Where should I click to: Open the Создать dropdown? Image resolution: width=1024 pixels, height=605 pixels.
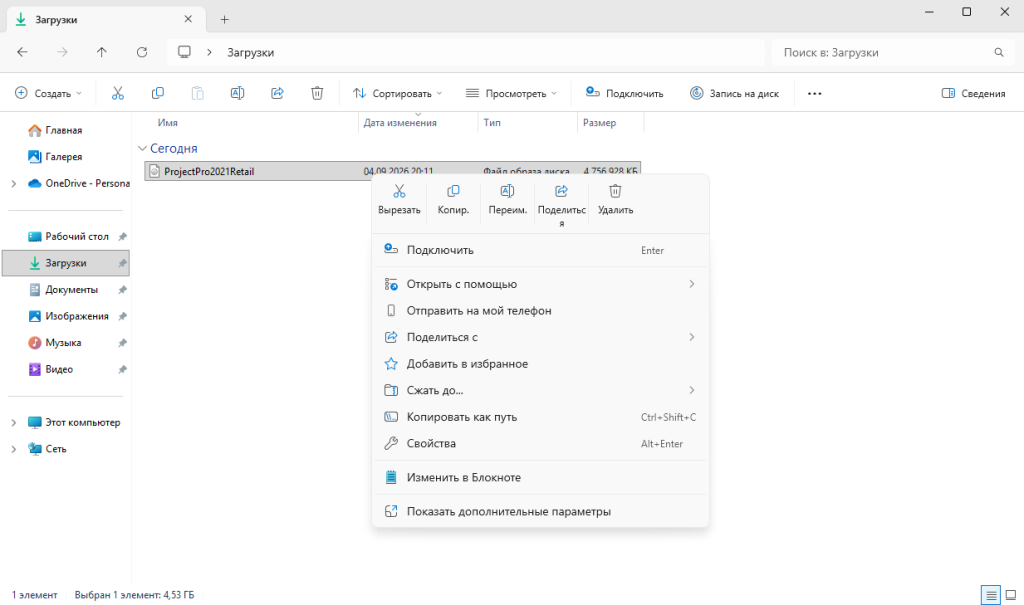[49, 93]
